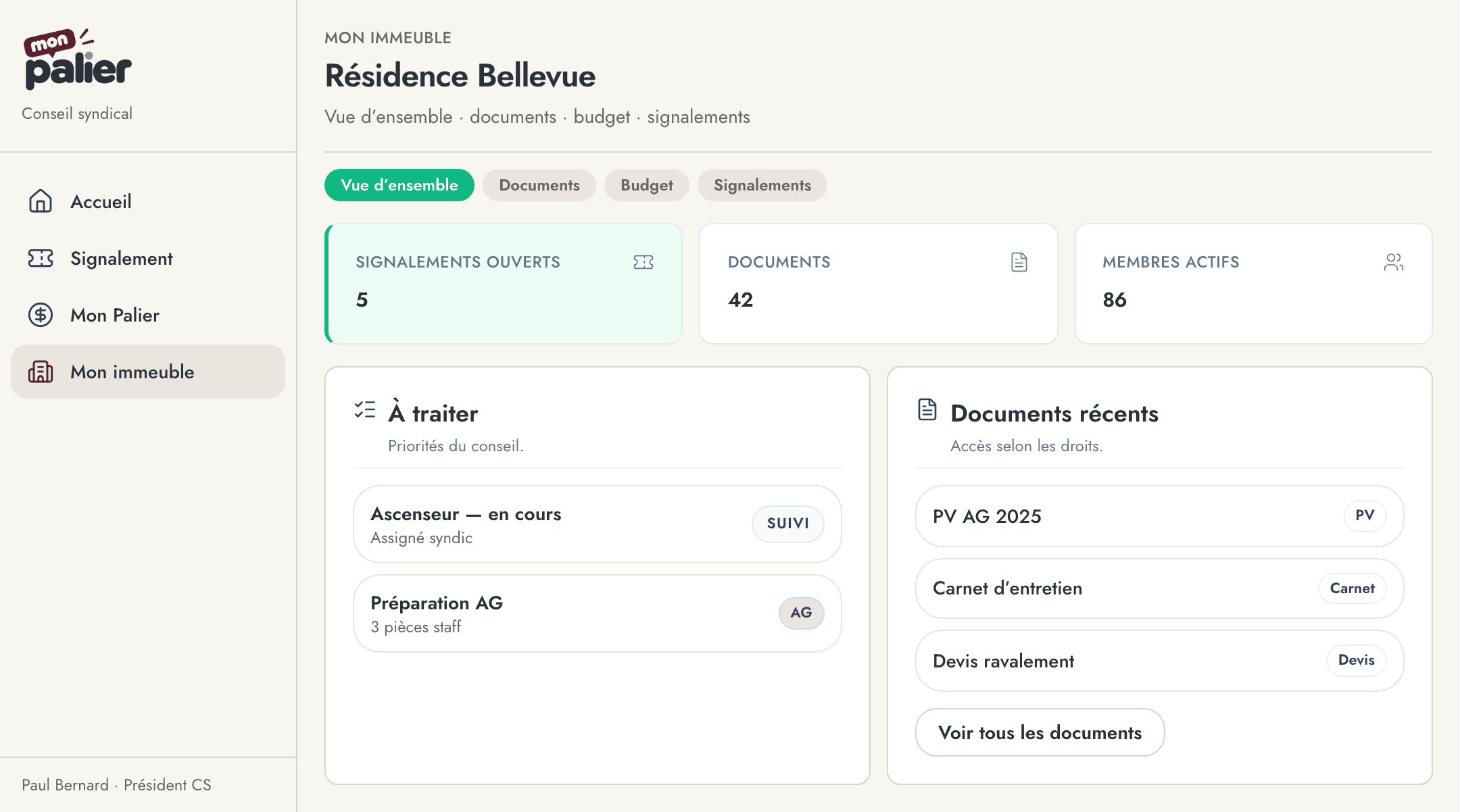Click the Carnet tag
The image size is (1460, 812).
coord(1353,588)
